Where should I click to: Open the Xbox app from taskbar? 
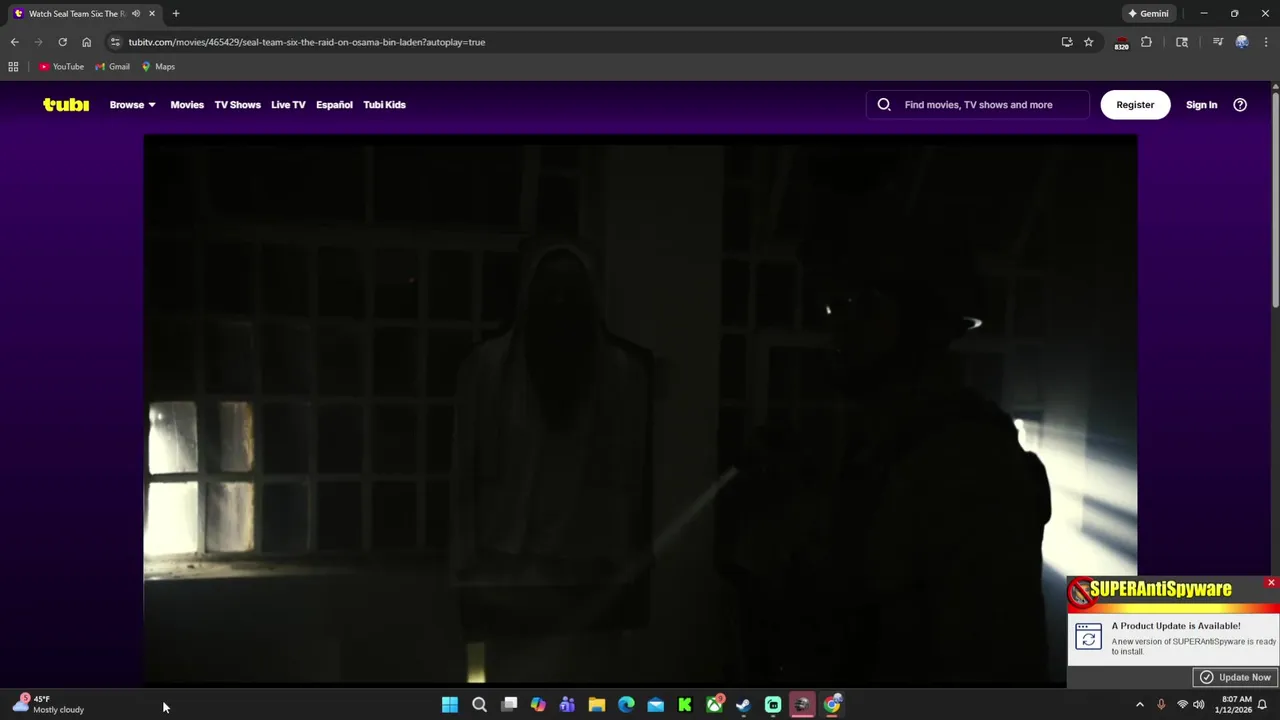(714, 705)
